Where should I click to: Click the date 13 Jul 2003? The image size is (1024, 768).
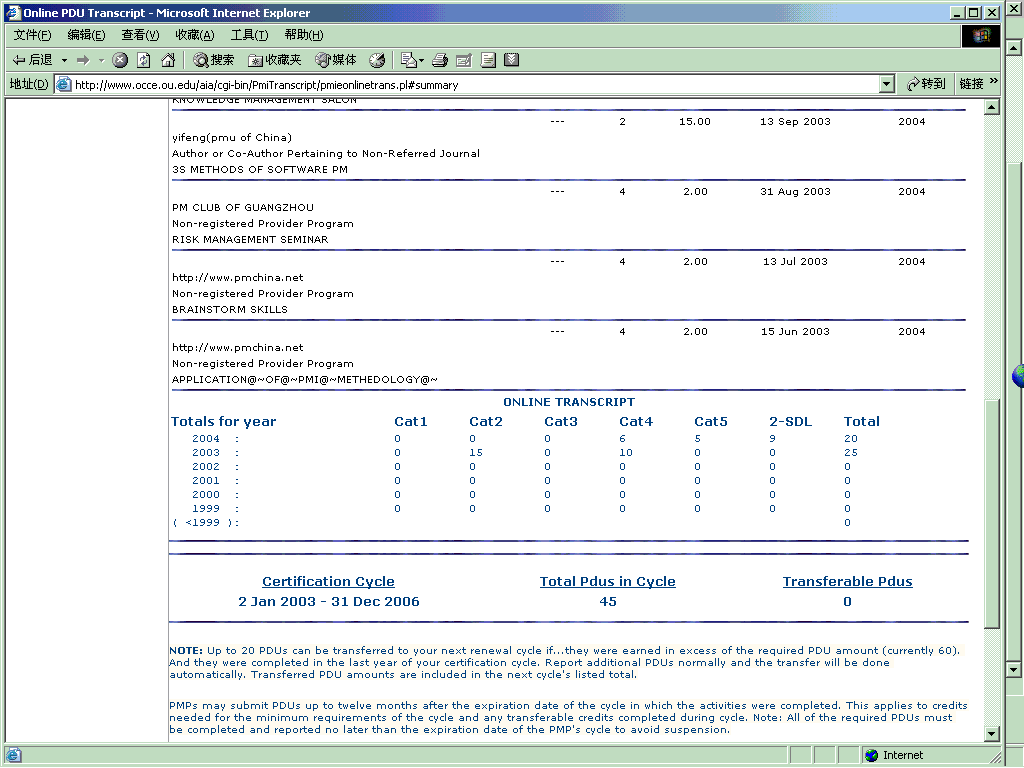[795, 261]
